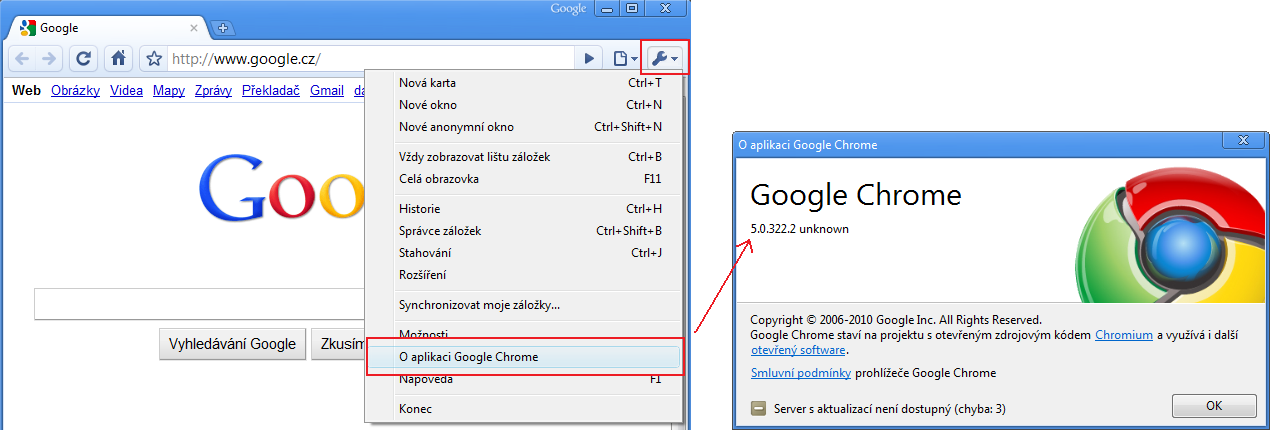Image resolution: width=1275 pixels, height=435 pixels.
Task: Click the Forward navigation arrow
Action: 50,58
